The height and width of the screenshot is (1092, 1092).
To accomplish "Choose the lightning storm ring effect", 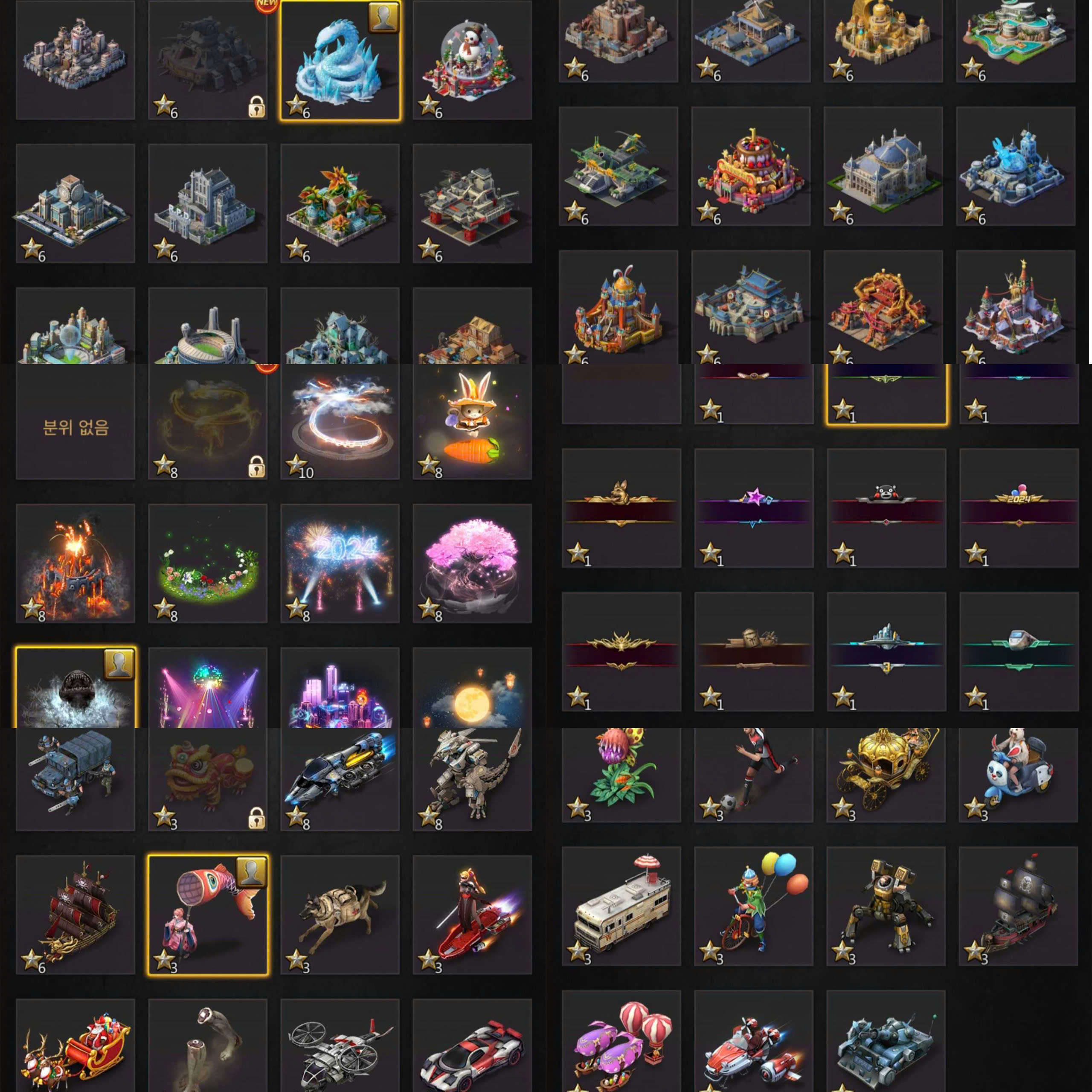I will (340, 422).
